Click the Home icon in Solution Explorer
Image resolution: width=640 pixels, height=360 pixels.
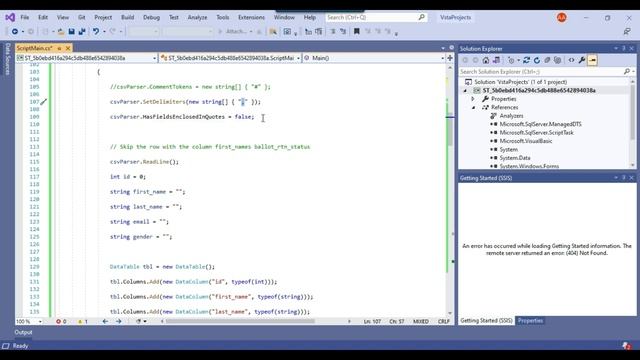click(x=486, y=60)
